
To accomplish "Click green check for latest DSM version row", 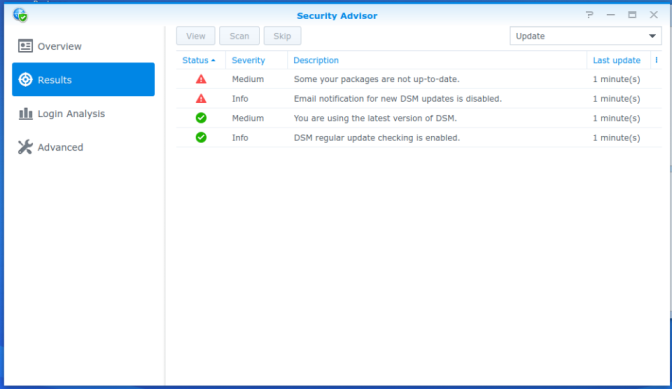I will 201,118.
